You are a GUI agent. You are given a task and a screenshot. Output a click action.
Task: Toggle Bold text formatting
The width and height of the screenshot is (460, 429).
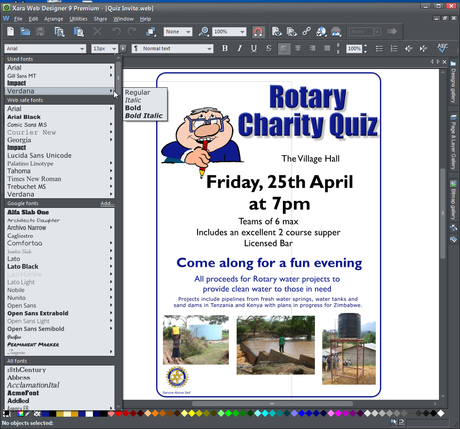point(225,49)
